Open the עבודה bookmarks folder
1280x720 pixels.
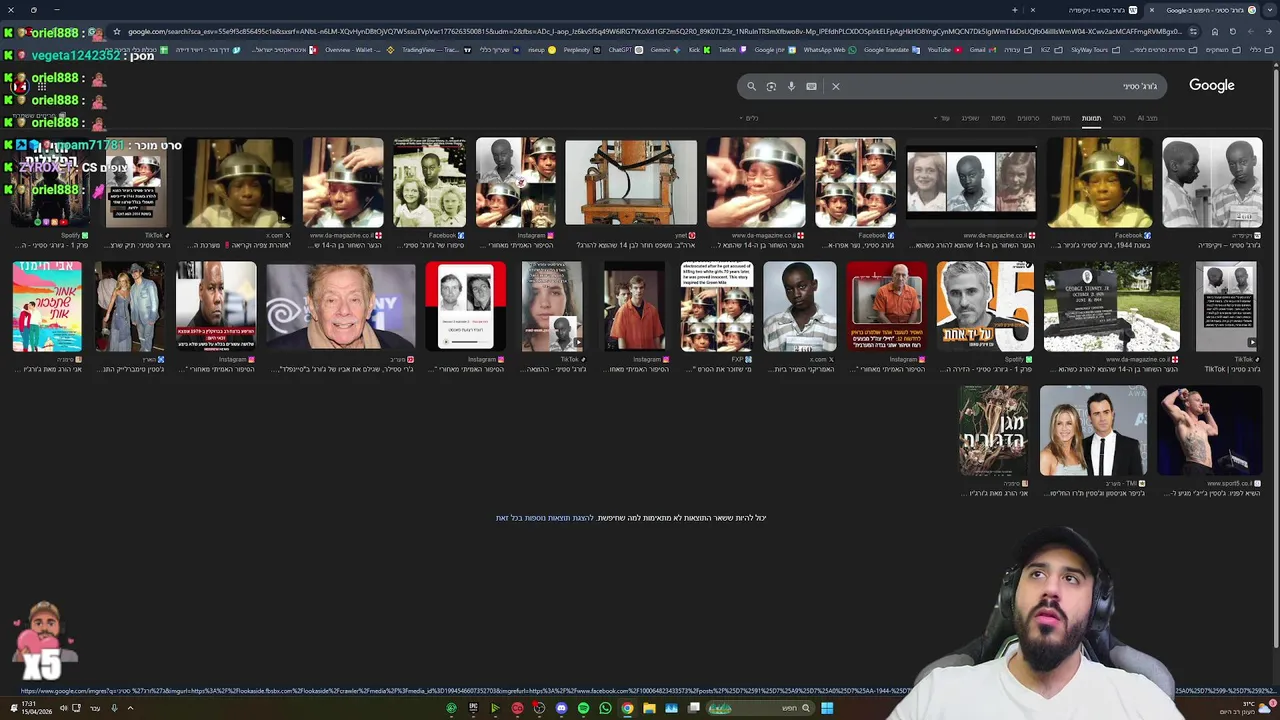[1016, 50]
